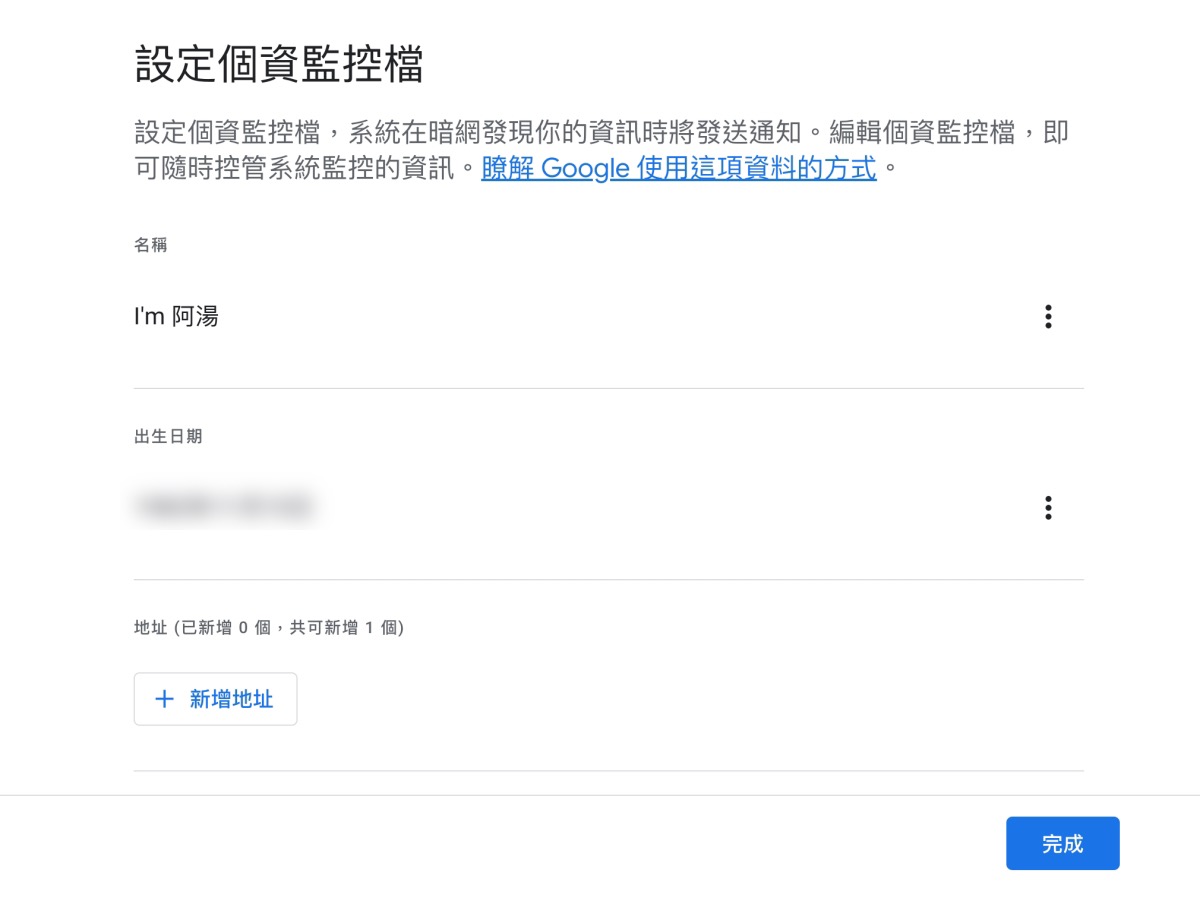Click the description text starting 設定個資監控檔，系統在暗網
This screenshot has height=898, width=1200.
coord(600,133)
